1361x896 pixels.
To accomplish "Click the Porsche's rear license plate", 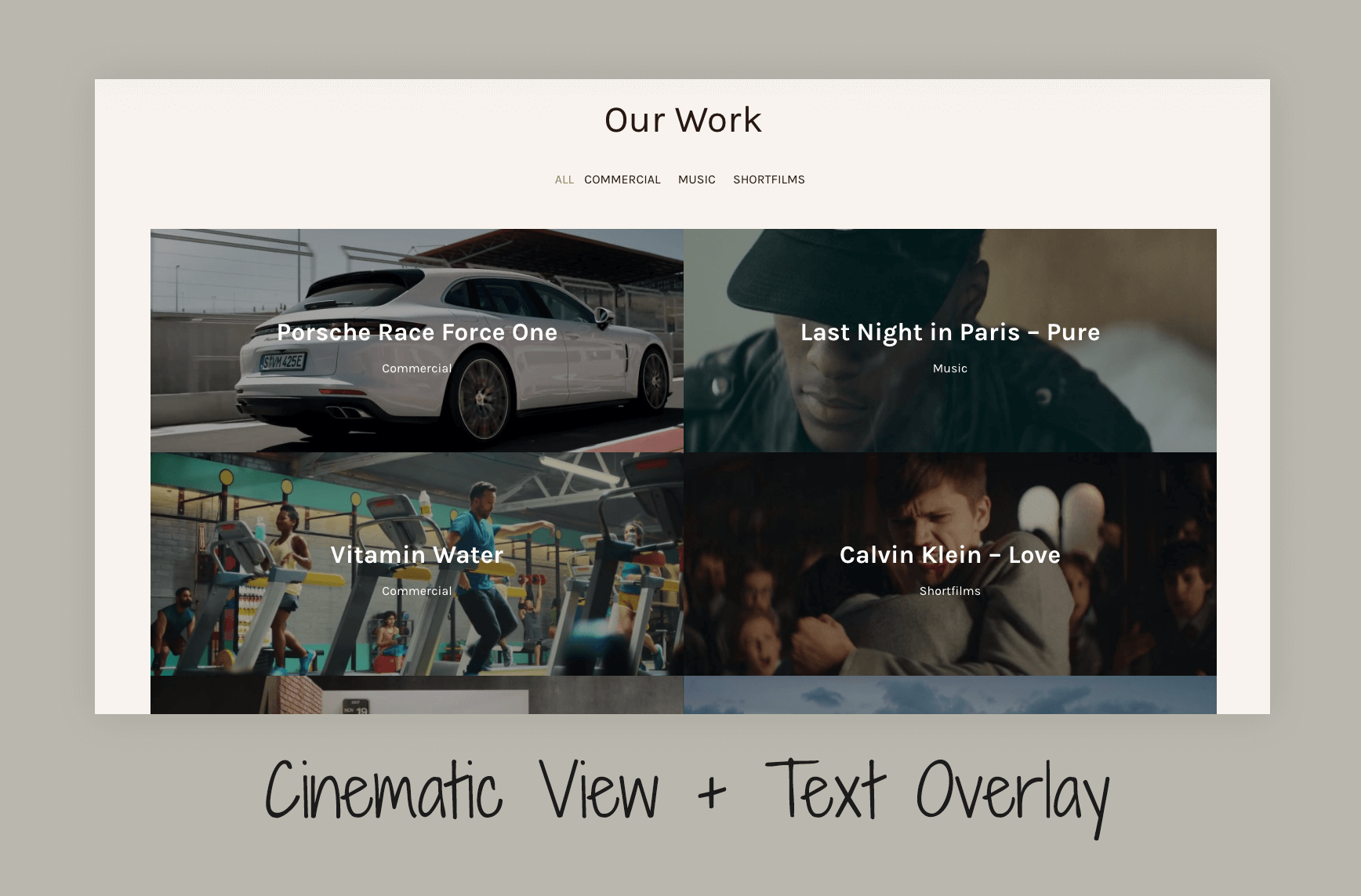I will pyautogui.click(x=282, y=361).
